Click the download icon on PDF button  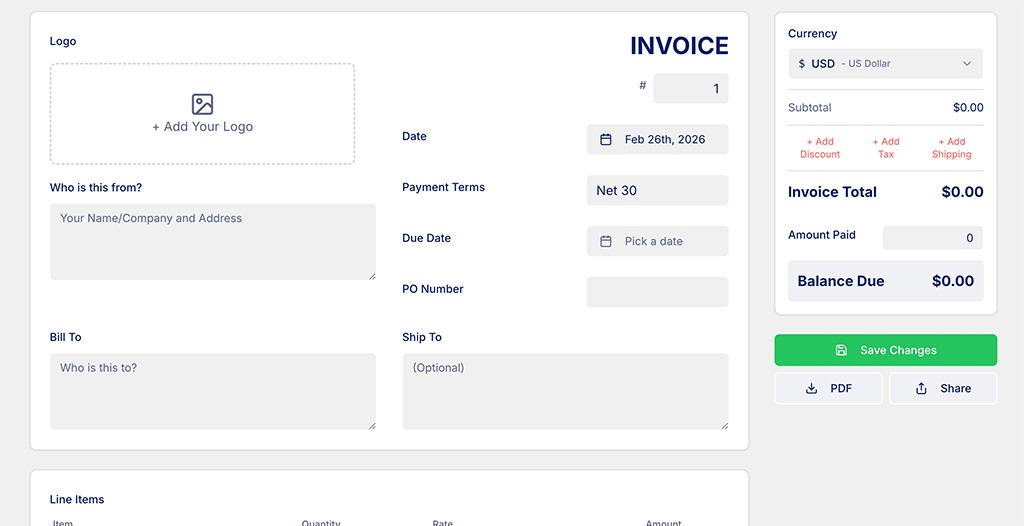[811, 388]
